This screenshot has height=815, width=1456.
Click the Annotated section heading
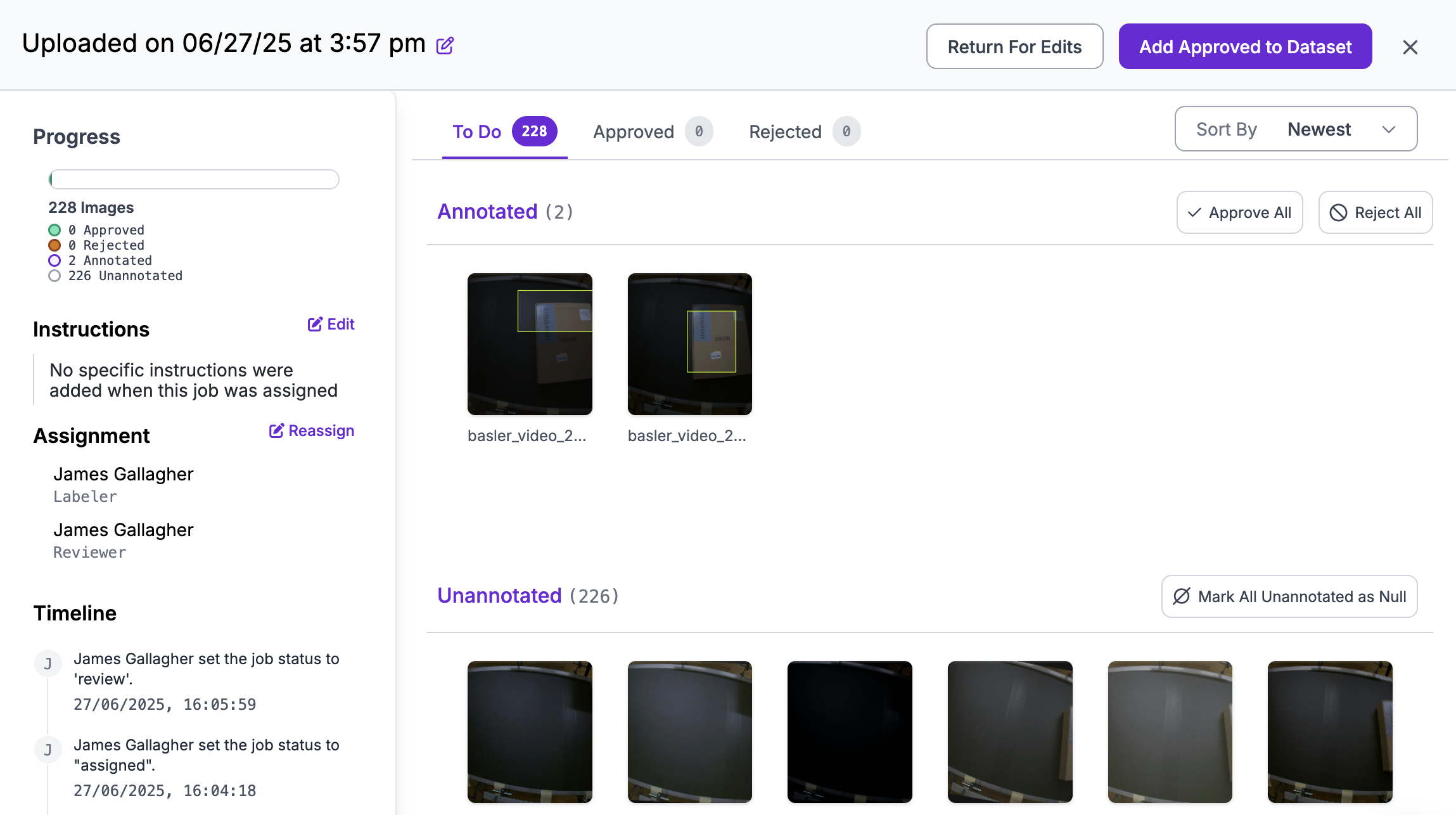[487, 212]
